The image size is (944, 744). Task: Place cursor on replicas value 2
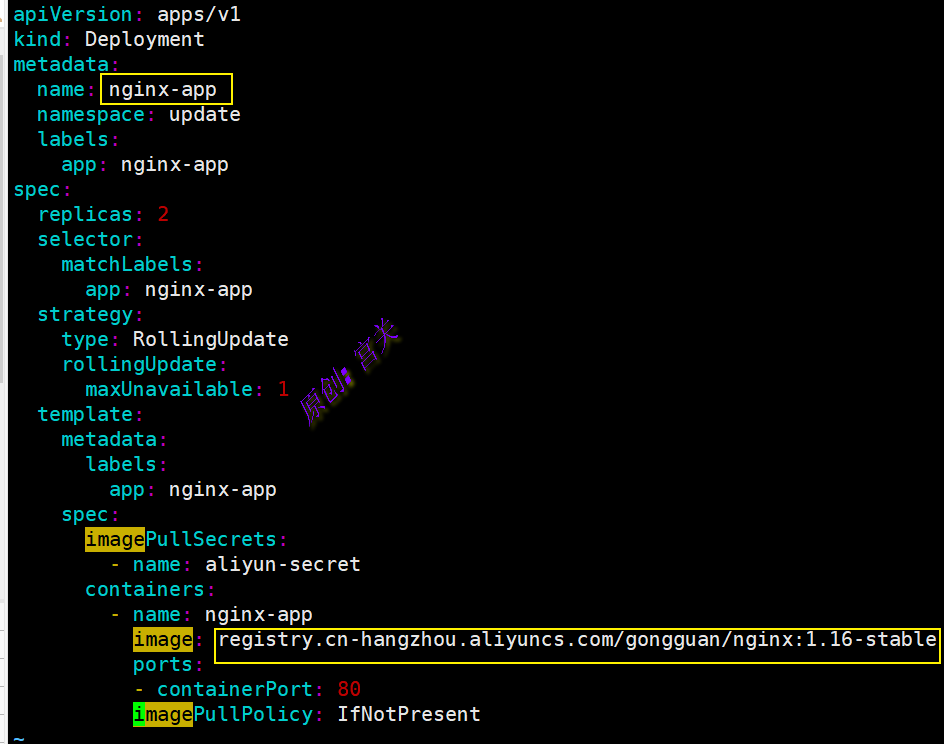click(x=163, y=214)
